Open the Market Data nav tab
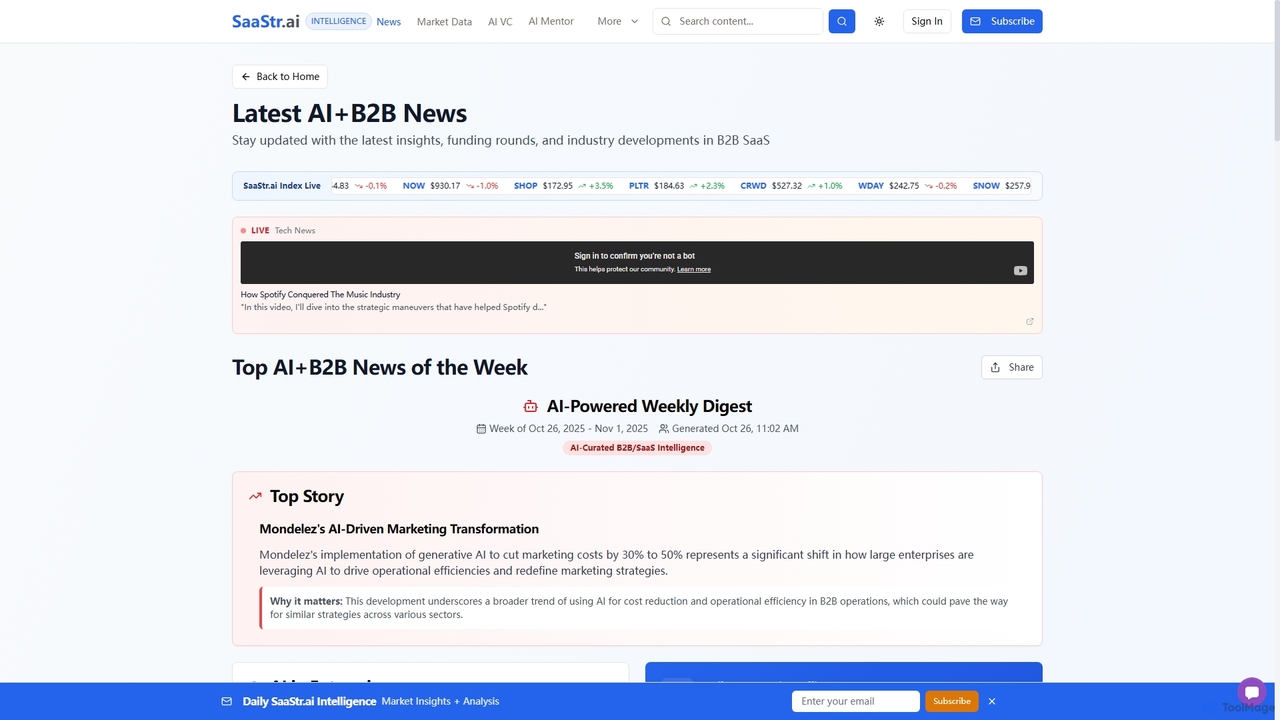Screen dimensions: 1280x720 coord(444,21)
